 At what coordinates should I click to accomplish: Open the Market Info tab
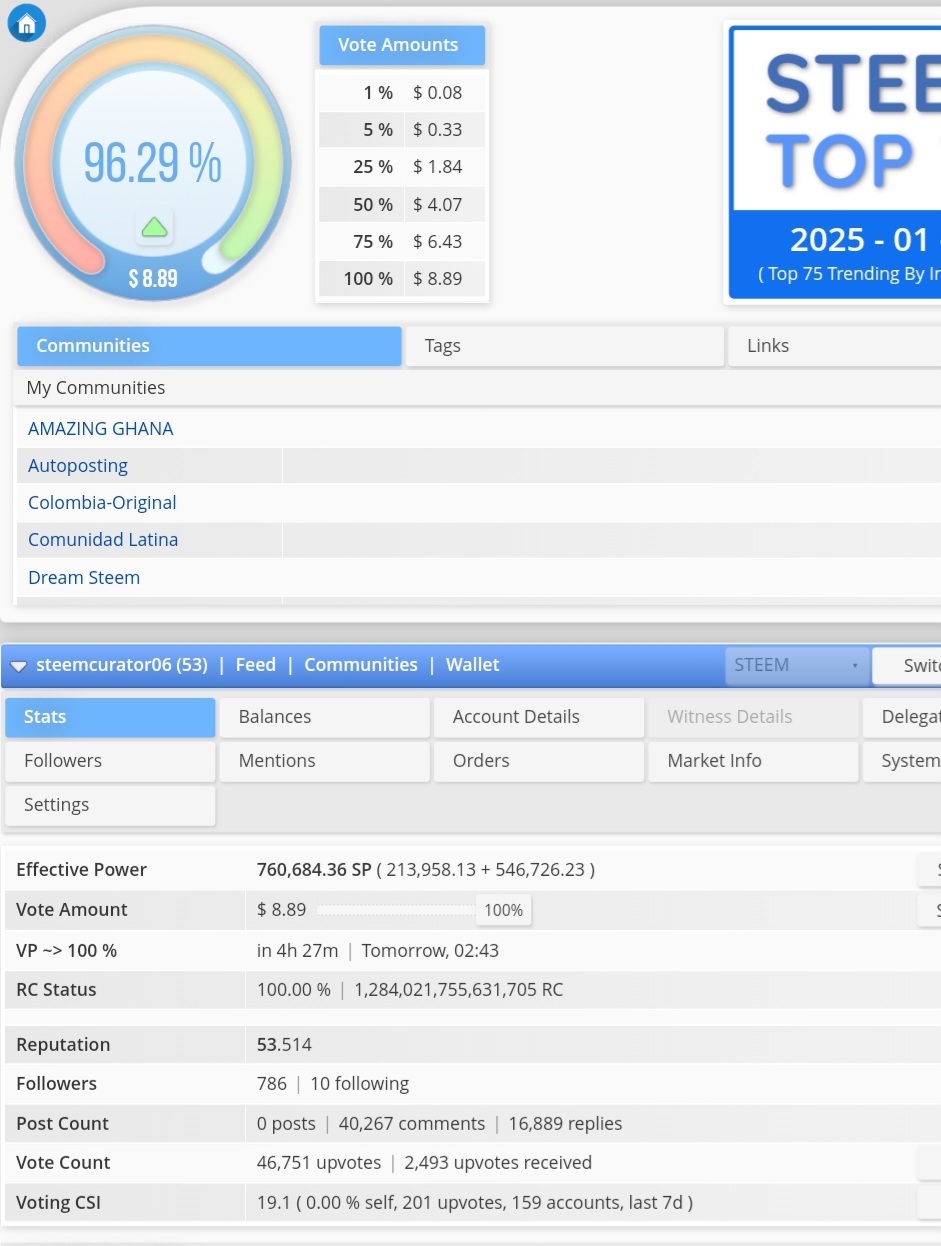(753, 761)
